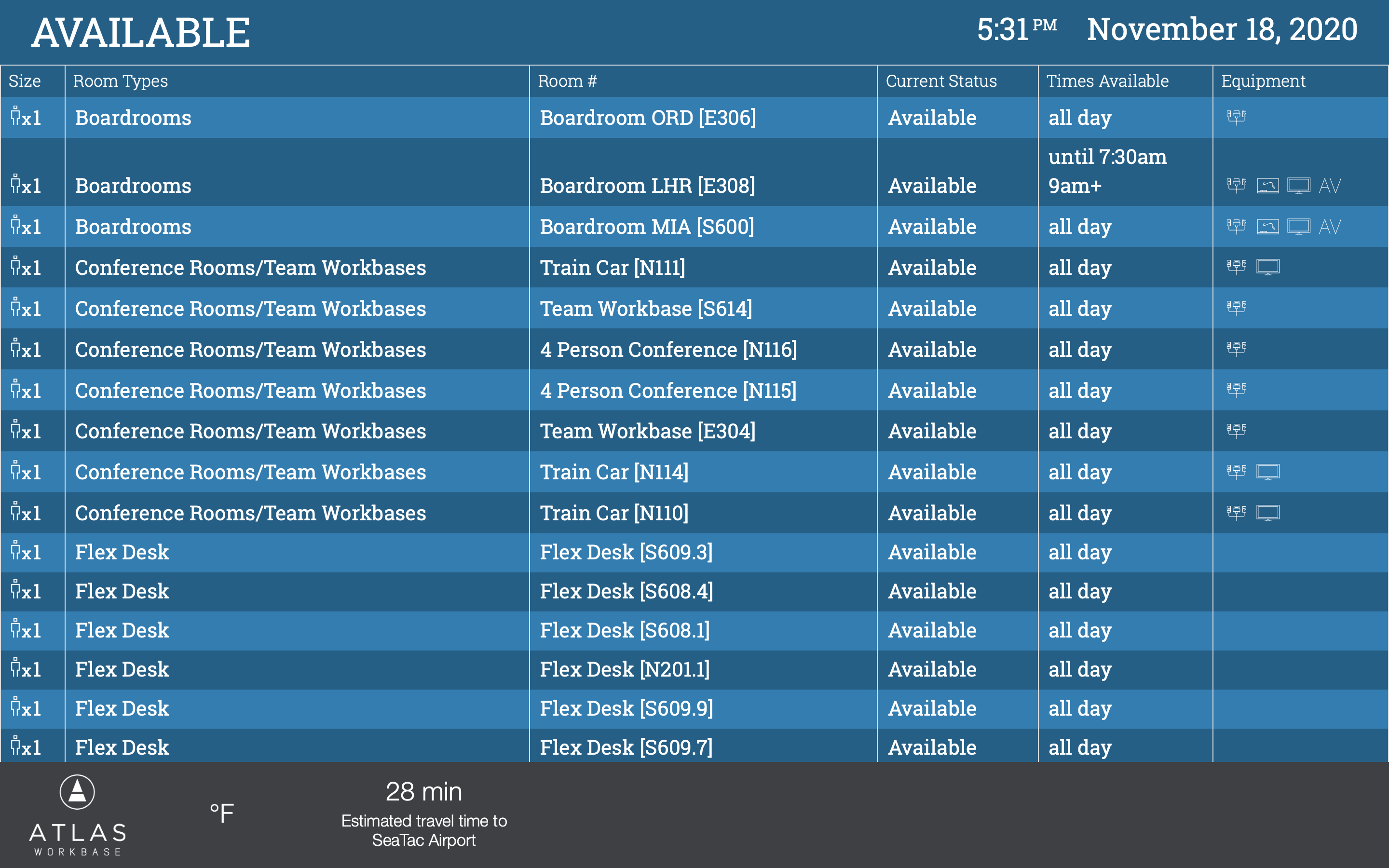
Task: Click the Room Types column header
Action: pyautogui.click(x=121, y=81)
